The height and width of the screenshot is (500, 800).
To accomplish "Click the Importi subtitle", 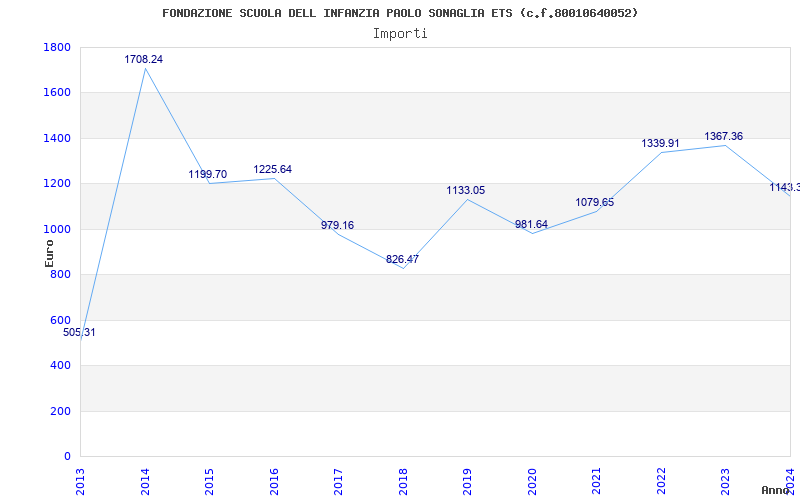I will pos(400,34).
